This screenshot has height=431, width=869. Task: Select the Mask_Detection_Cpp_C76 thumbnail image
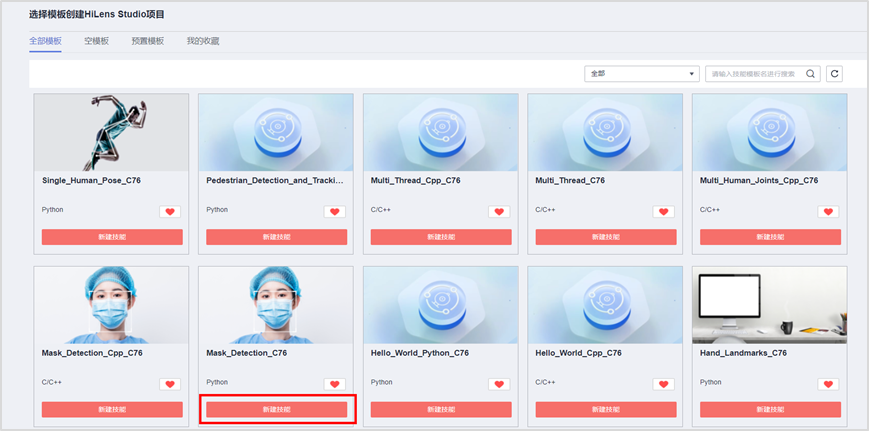[111, 305]
